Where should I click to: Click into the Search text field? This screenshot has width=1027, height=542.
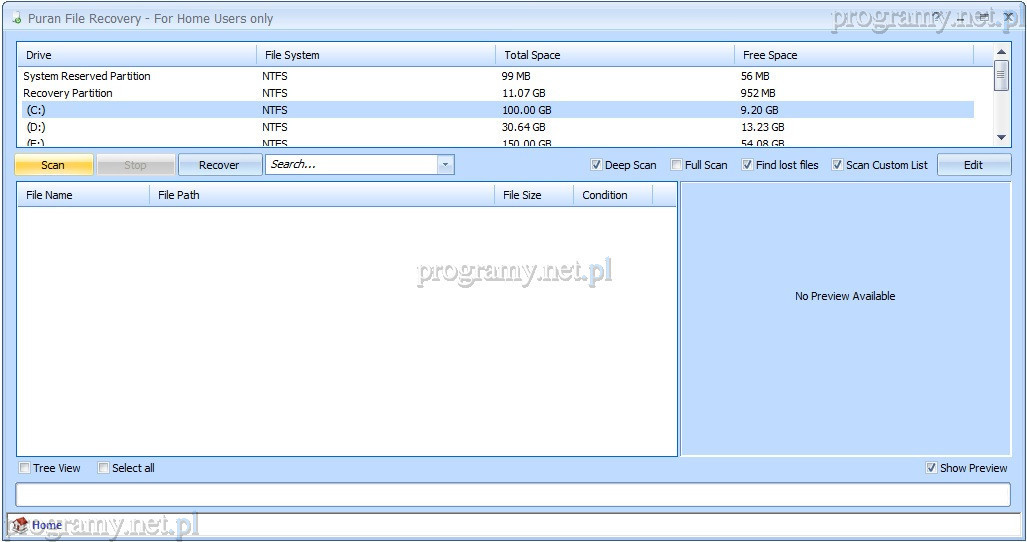click(x=350, y=165)
